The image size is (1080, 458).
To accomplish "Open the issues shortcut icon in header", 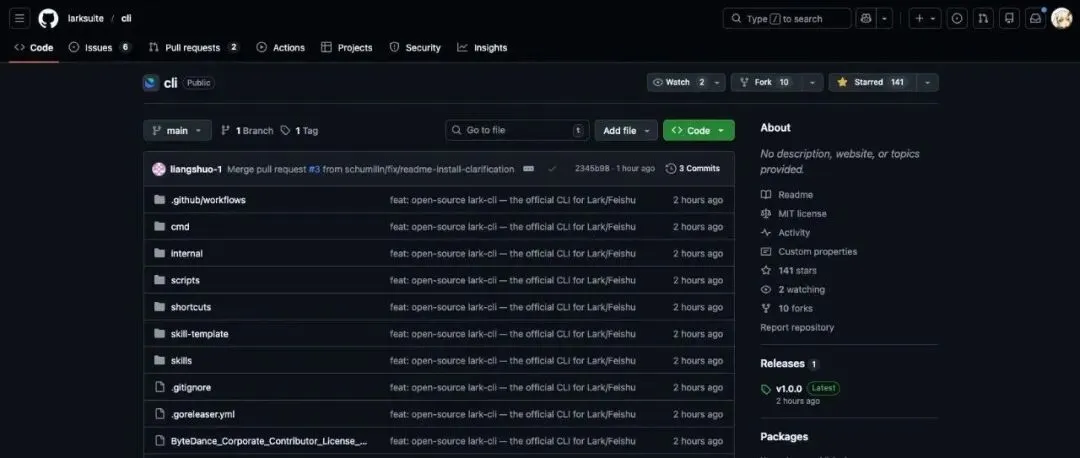I will pyautogui.click(x=957, y=19).
